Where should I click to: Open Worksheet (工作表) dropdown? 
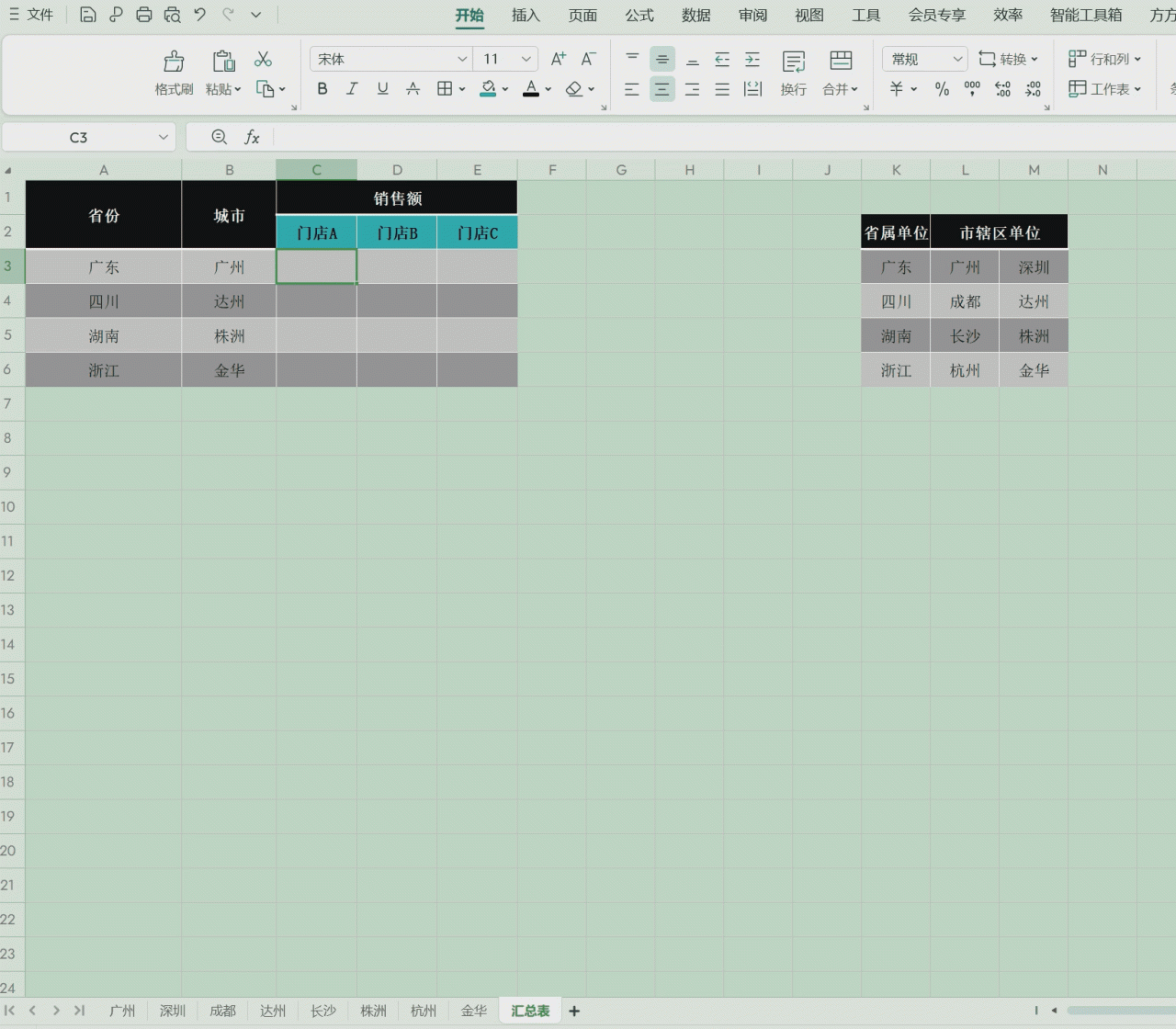pos(1104,89)
